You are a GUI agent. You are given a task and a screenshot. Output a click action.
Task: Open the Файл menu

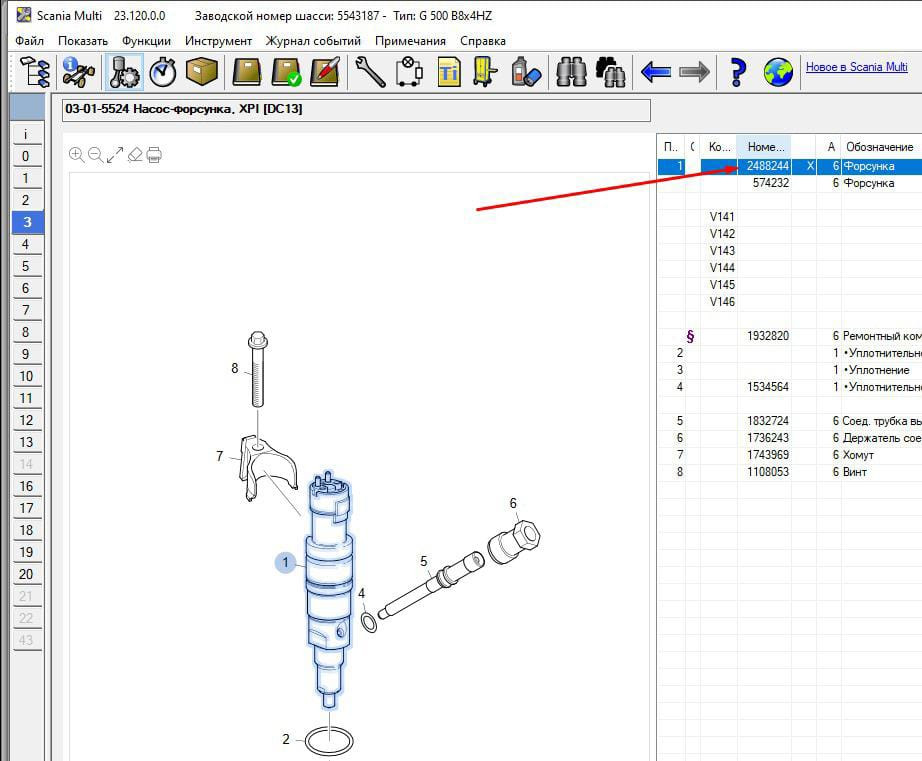point(30,41)
